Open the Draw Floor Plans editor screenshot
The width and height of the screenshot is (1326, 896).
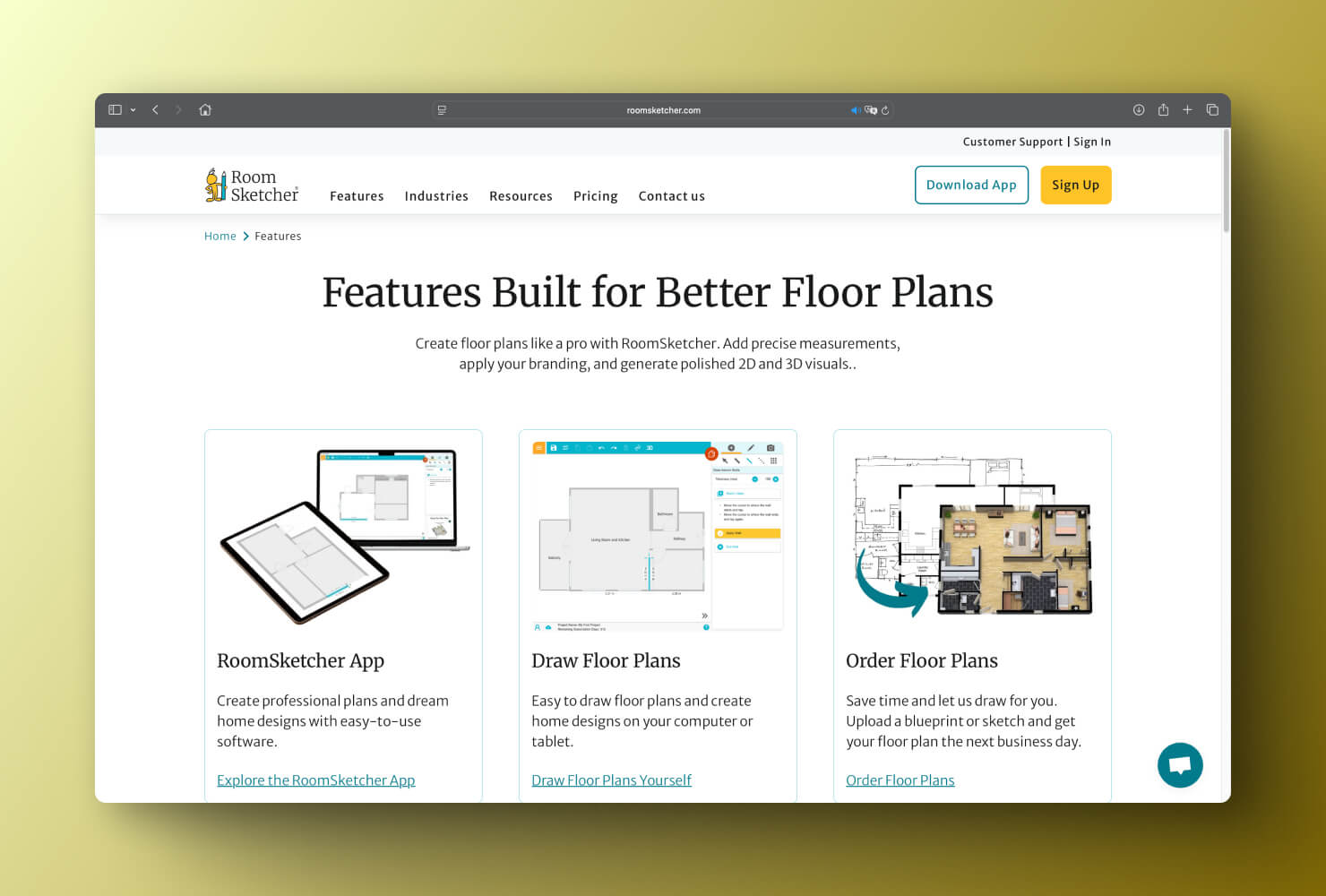[x=658, y=536]
